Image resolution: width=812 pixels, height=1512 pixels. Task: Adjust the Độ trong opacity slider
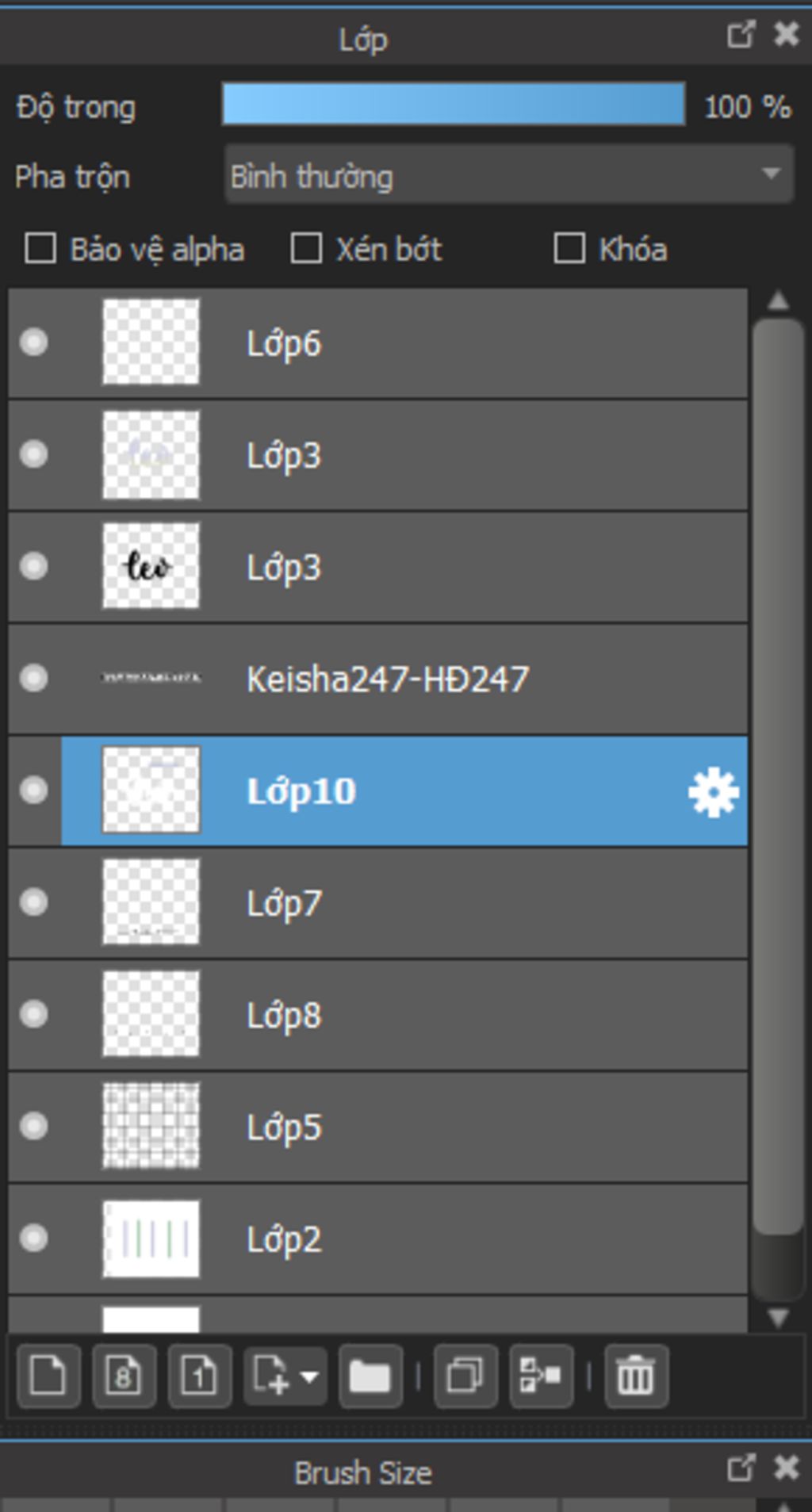pos(454,103)
